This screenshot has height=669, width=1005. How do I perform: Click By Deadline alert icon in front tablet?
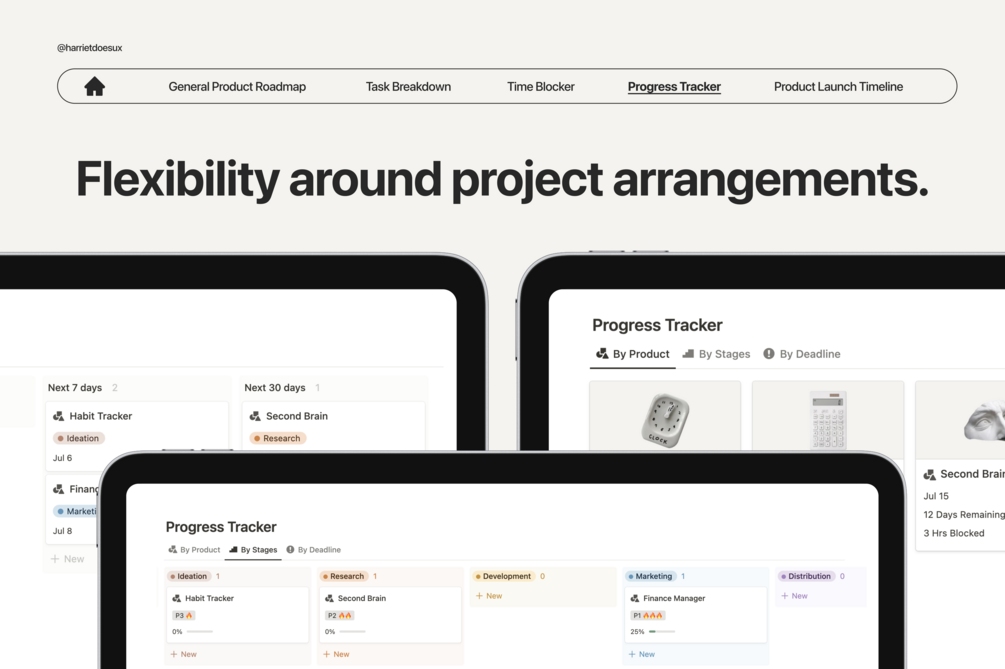coord(290,550)
